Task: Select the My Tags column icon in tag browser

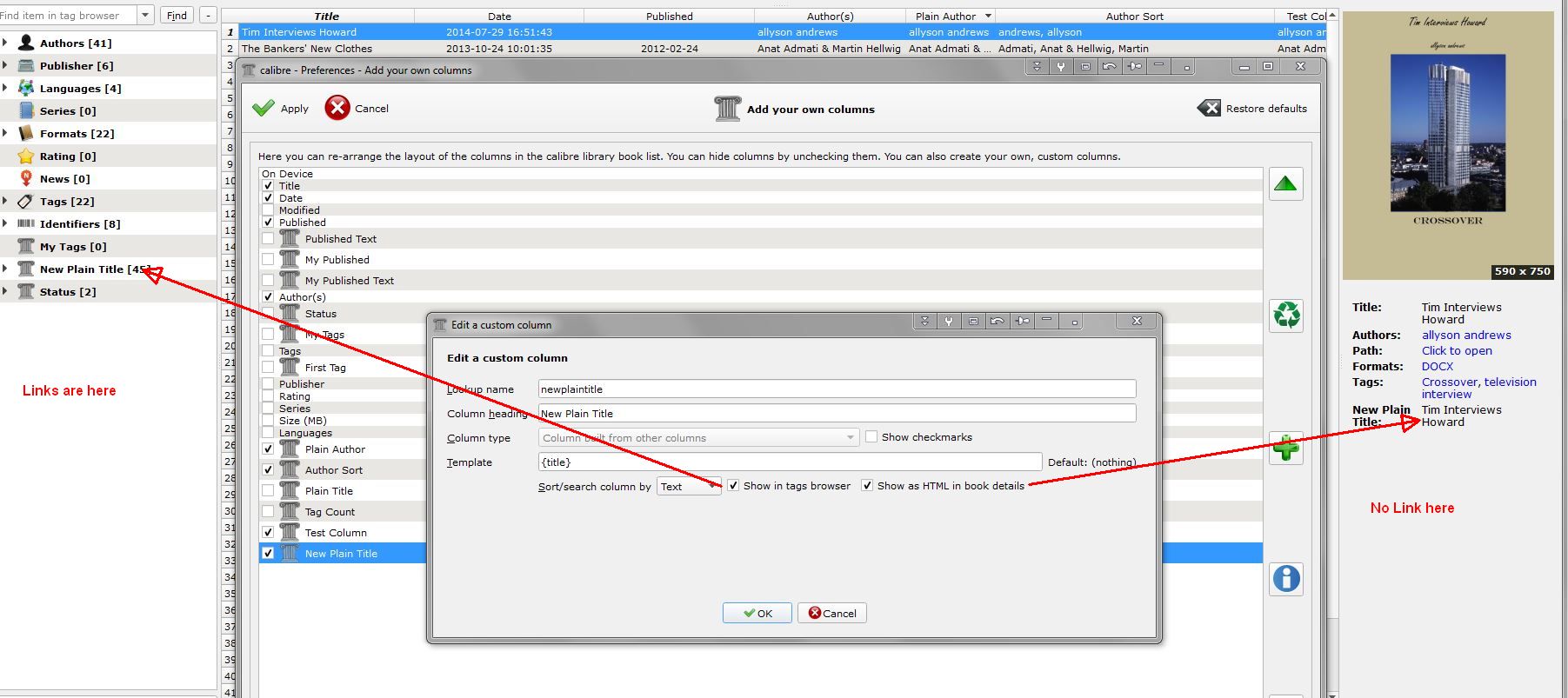Action: (26, 246)
